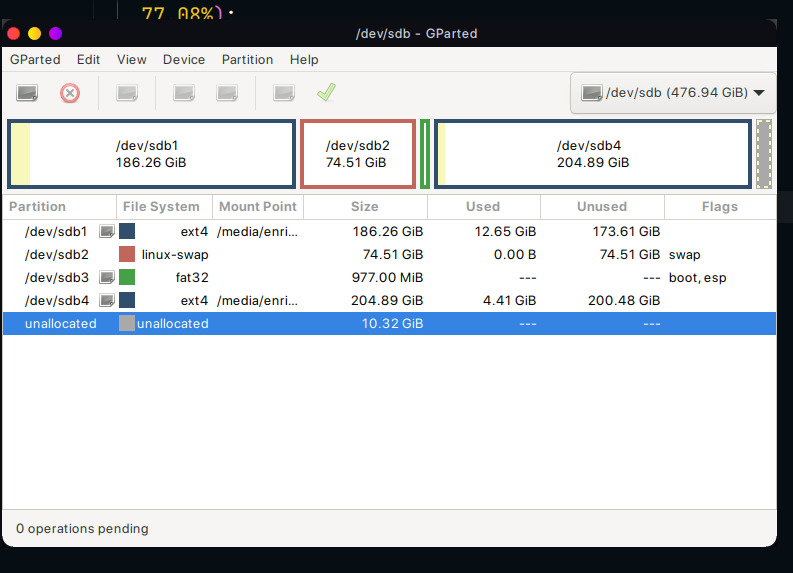This screenshot has height=573, width=793.
Task: Click the 10.32 GiB unallocated size cell
Action: (x=392, y=324)
